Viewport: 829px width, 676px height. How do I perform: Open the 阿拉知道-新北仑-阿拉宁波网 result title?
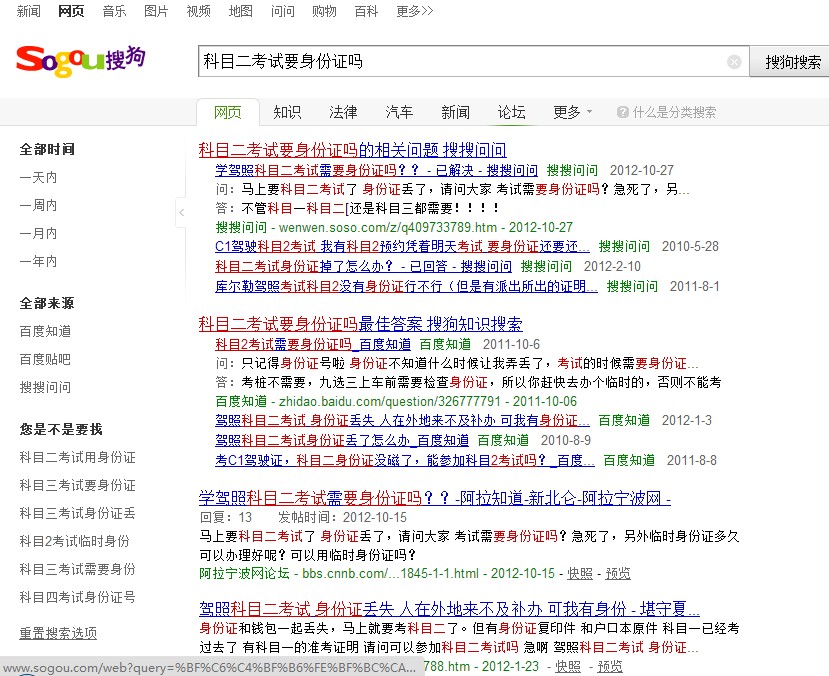(435, 498)
